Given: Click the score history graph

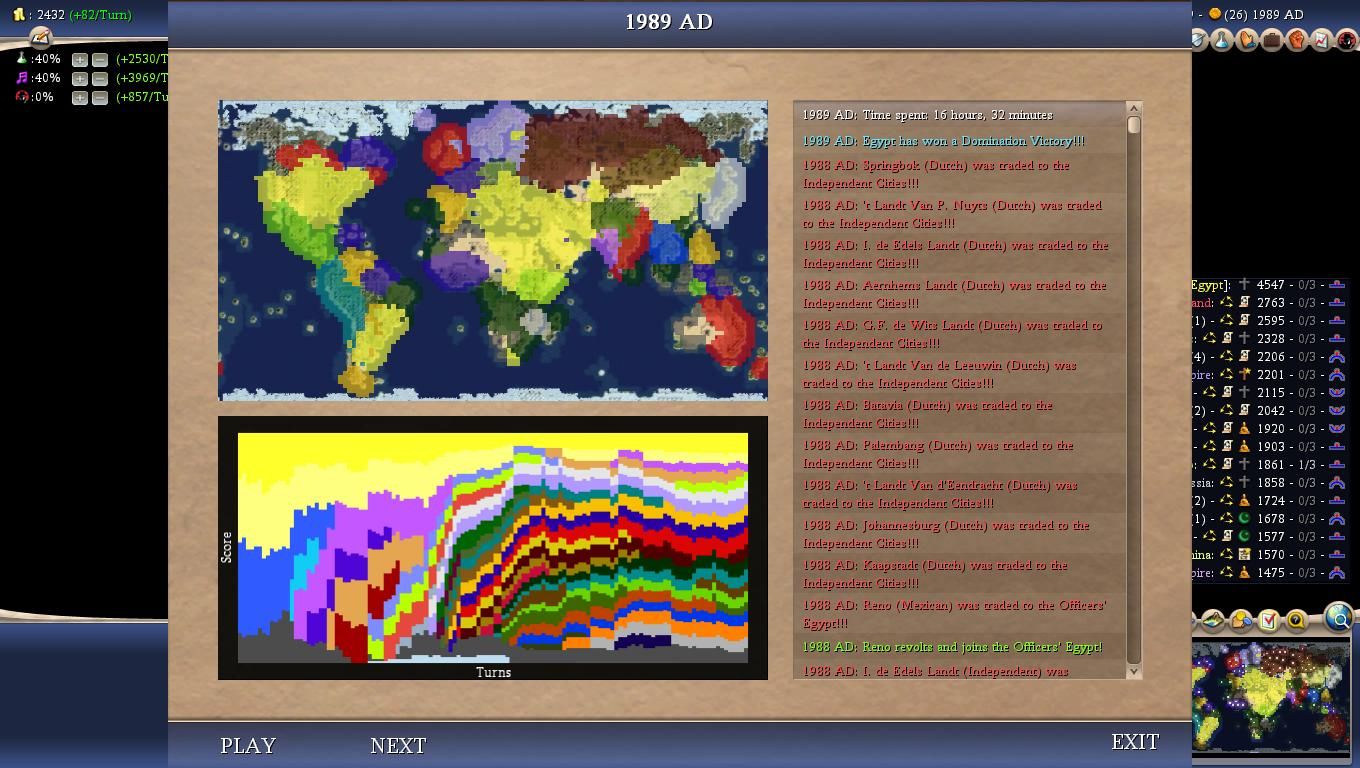Looking at the screenshot, I should [x=493, y=548].
